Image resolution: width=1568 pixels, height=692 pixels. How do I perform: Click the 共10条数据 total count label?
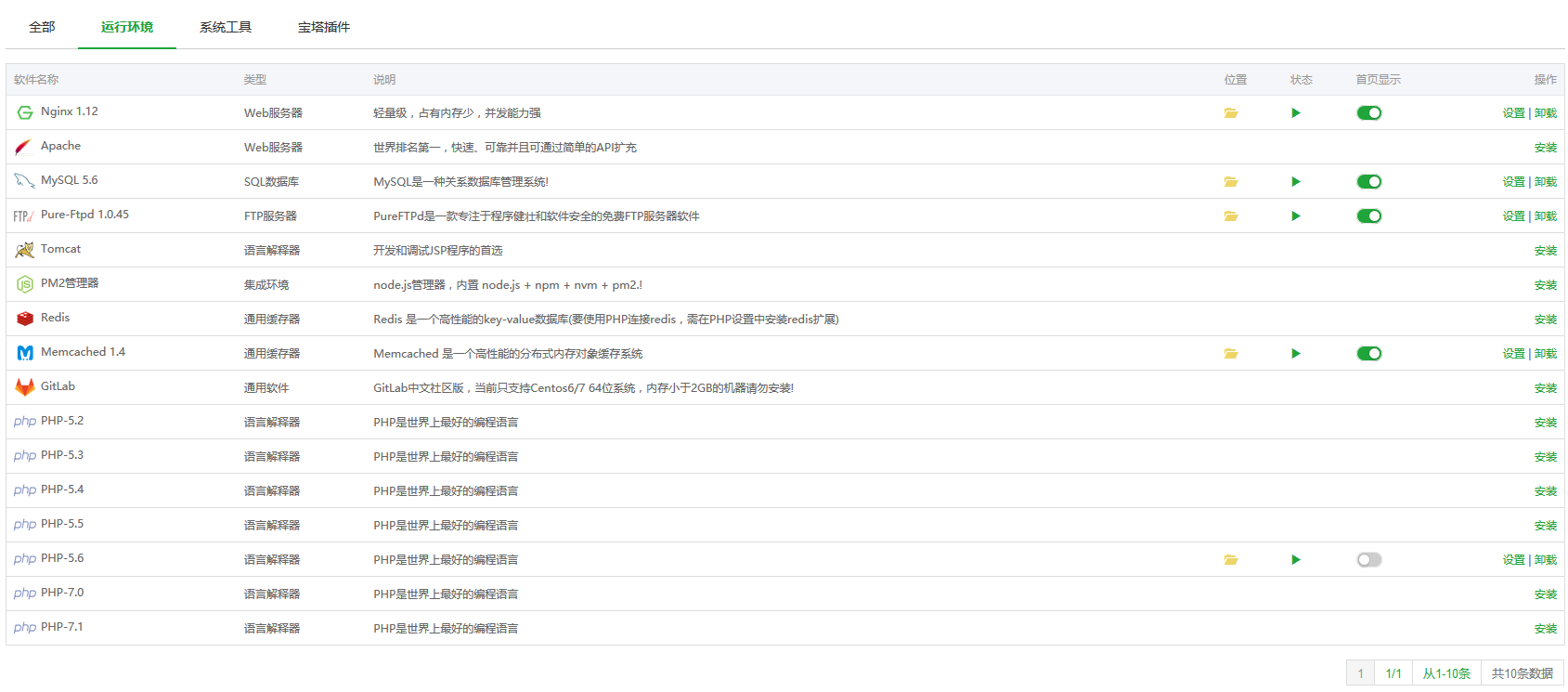[x=1523, y=673]
